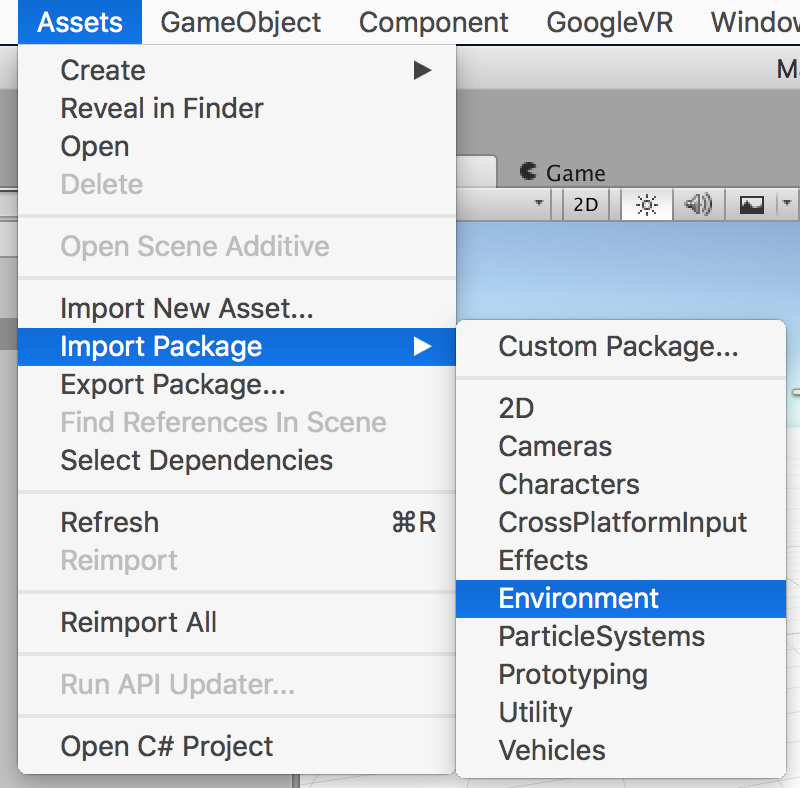Toggle scene lighting sun icon

tap(646, 205)
